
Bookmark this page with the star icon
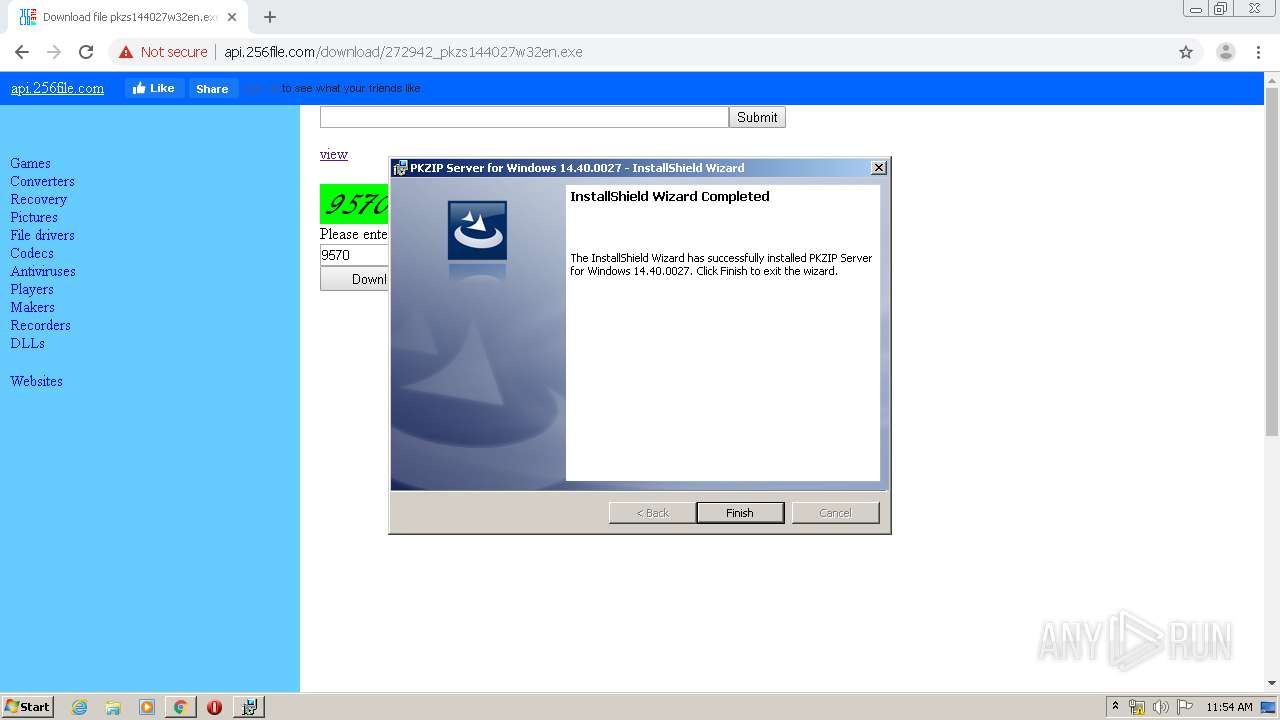point(1186,52)
